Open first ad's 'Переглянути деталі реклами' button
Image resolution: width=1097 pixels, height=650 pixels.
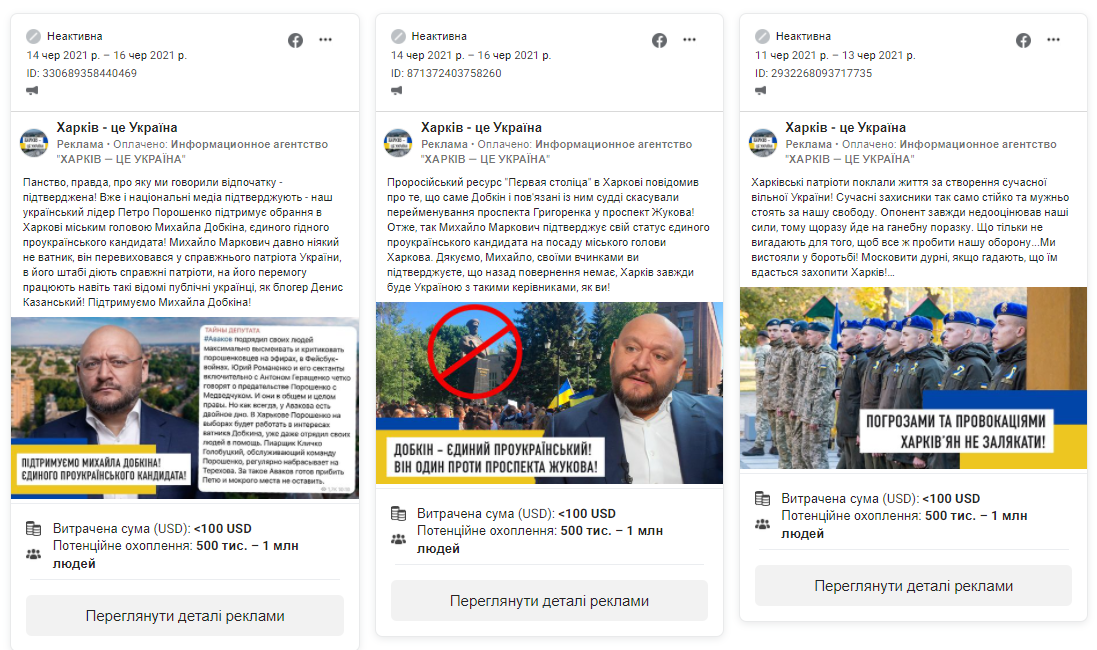[x=185, y=616]
